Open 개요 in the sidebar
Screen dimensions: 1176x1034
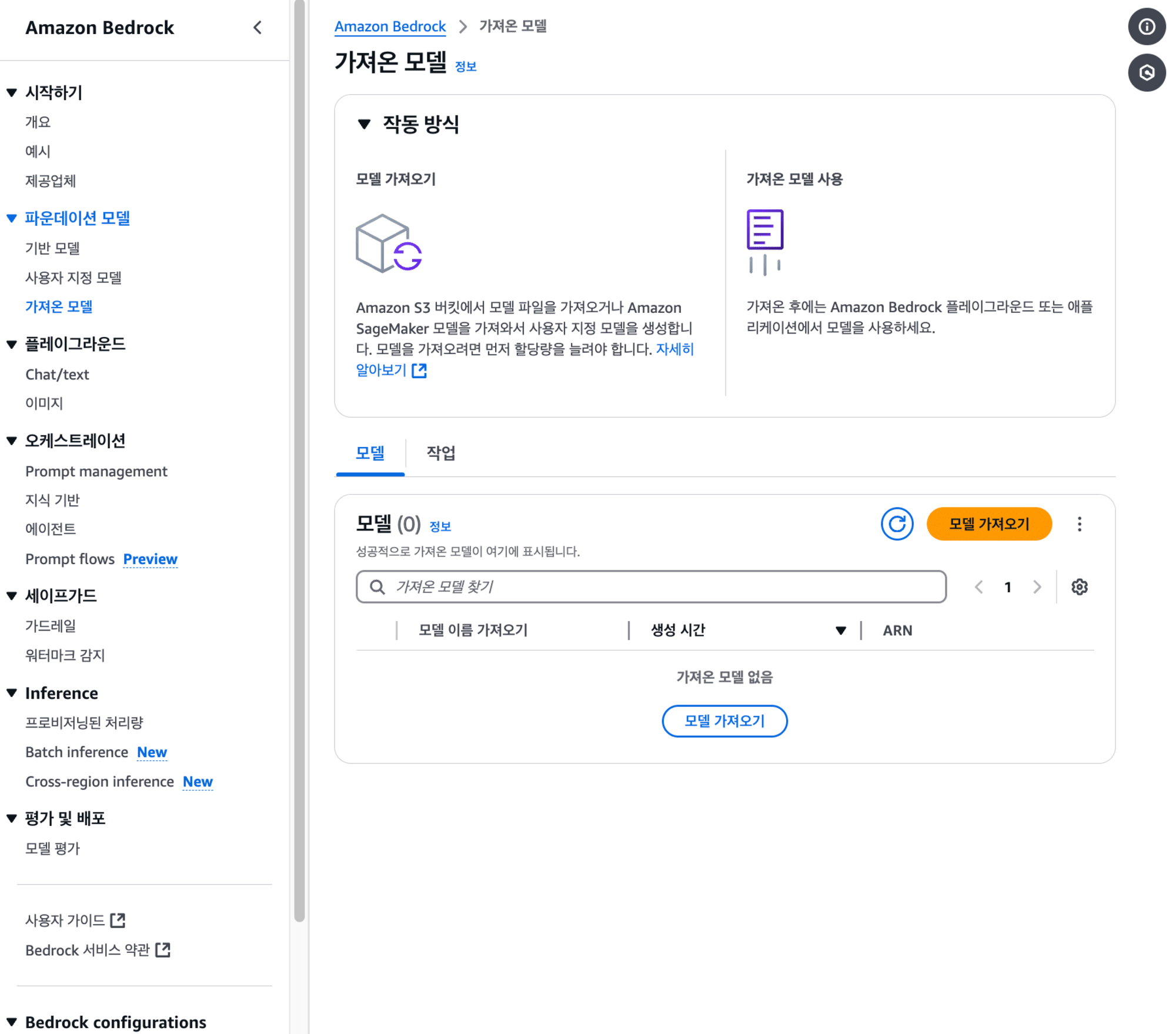38,122
